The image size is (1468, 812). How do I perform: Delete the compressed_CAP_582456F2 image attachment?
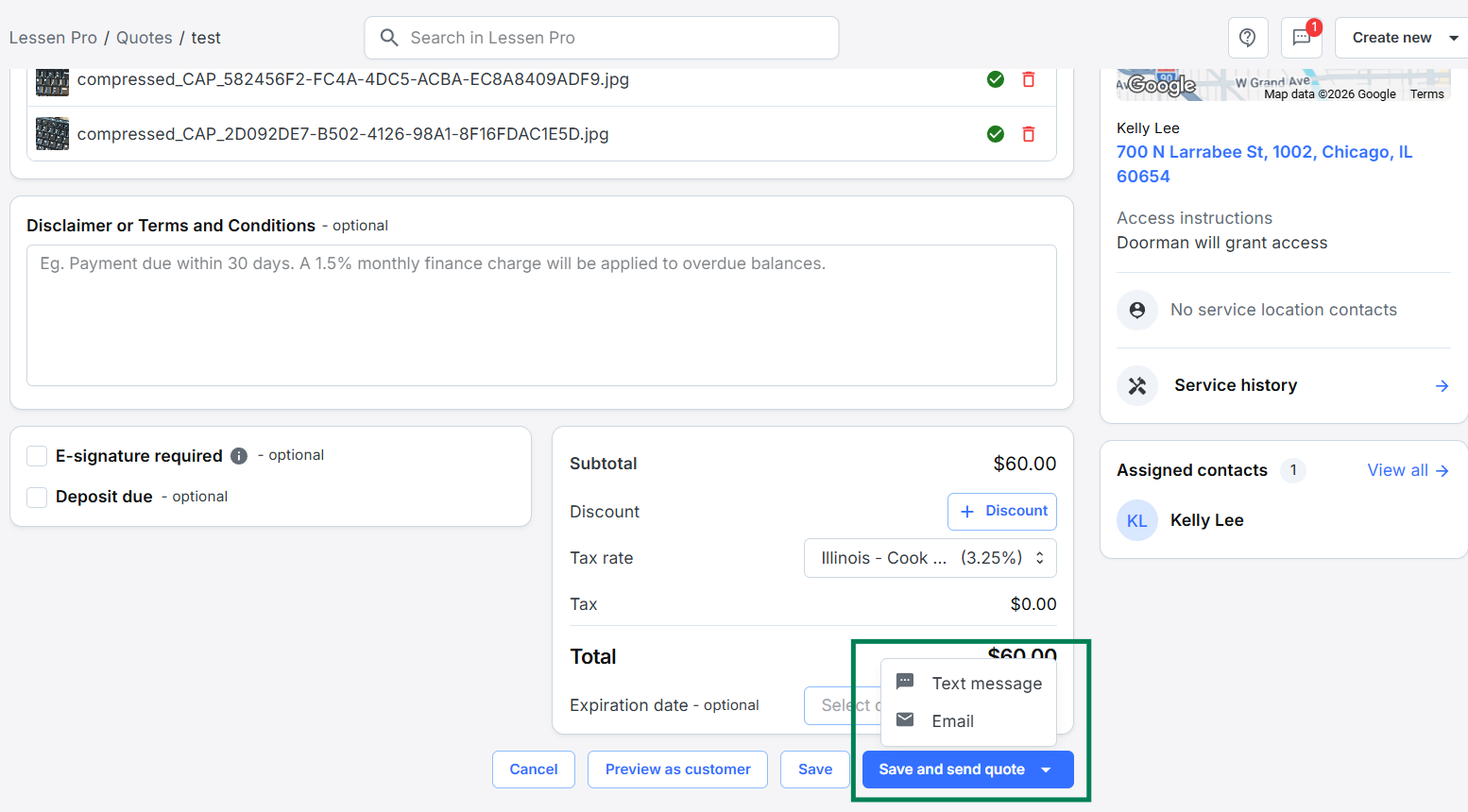click(1029, 79)
